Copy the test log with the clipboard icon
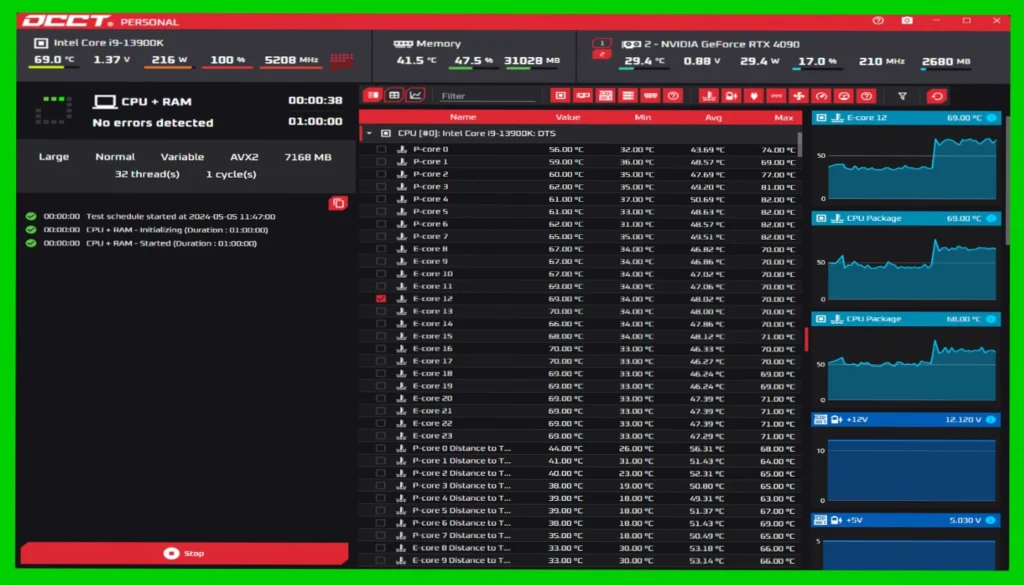Screen dimensions: 1024x585 pos(338,203)
